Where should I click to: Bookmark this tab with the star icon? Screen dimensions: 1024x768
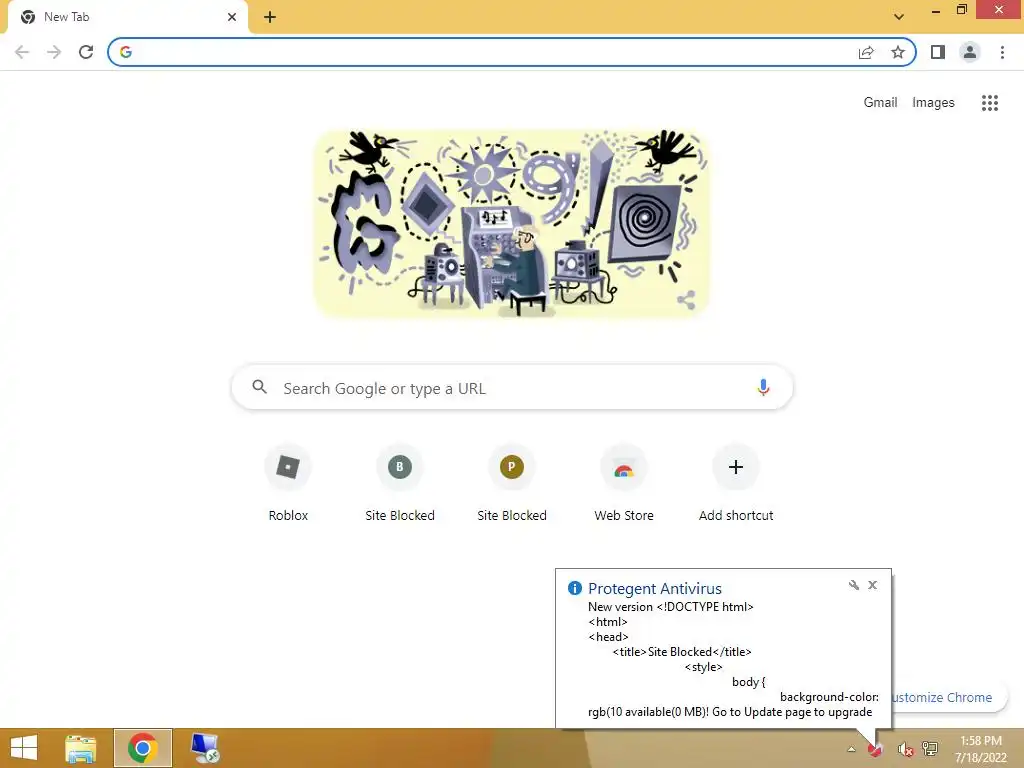pos(898,52)
